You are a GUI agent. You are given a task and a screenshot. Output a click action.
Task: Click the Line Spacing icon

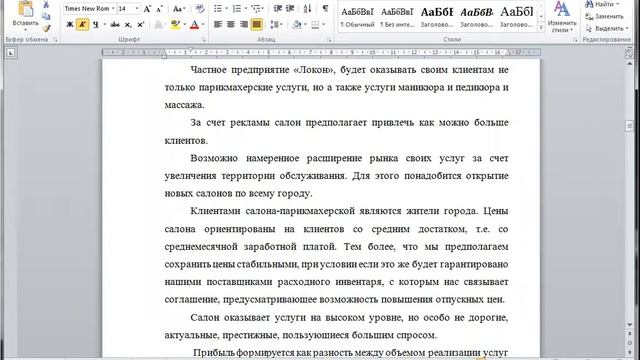point(274,25)
